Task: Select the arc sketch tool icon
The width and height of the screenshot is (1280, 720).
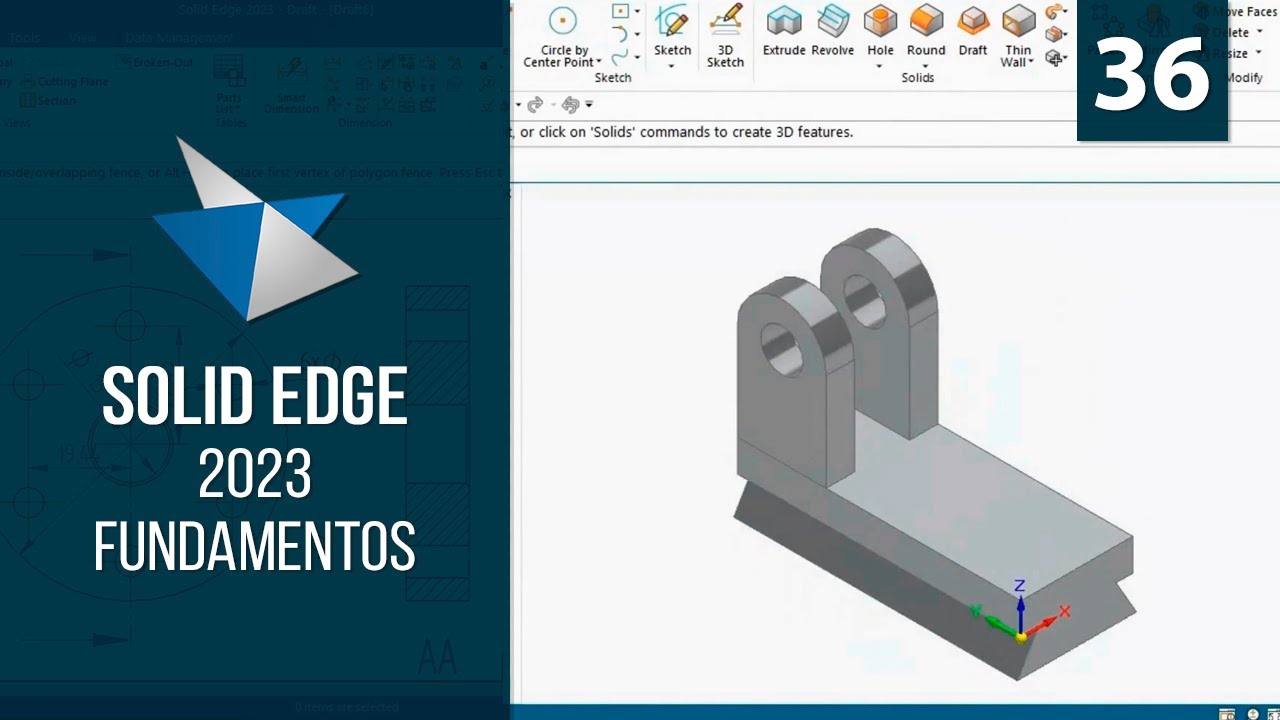Action: pyautogui.click(x=620, y=35)
